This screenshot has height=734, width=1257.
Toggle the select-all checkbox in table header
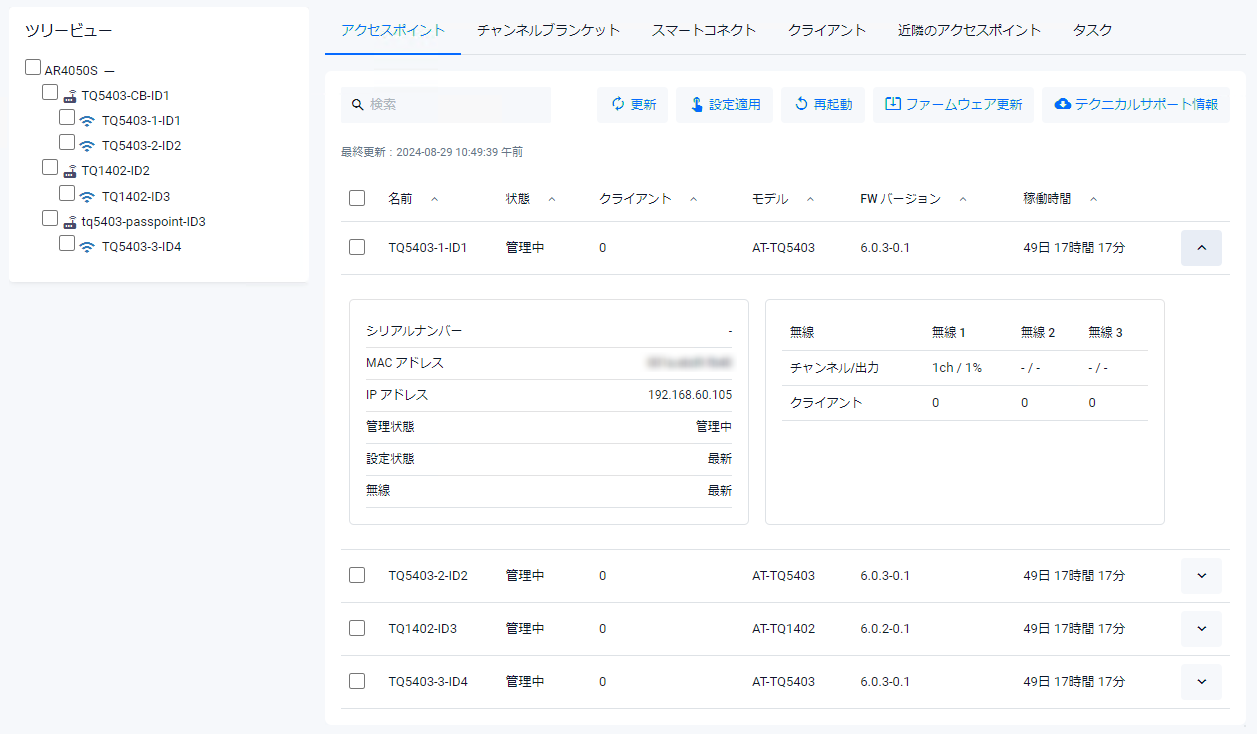click(357, 198)
